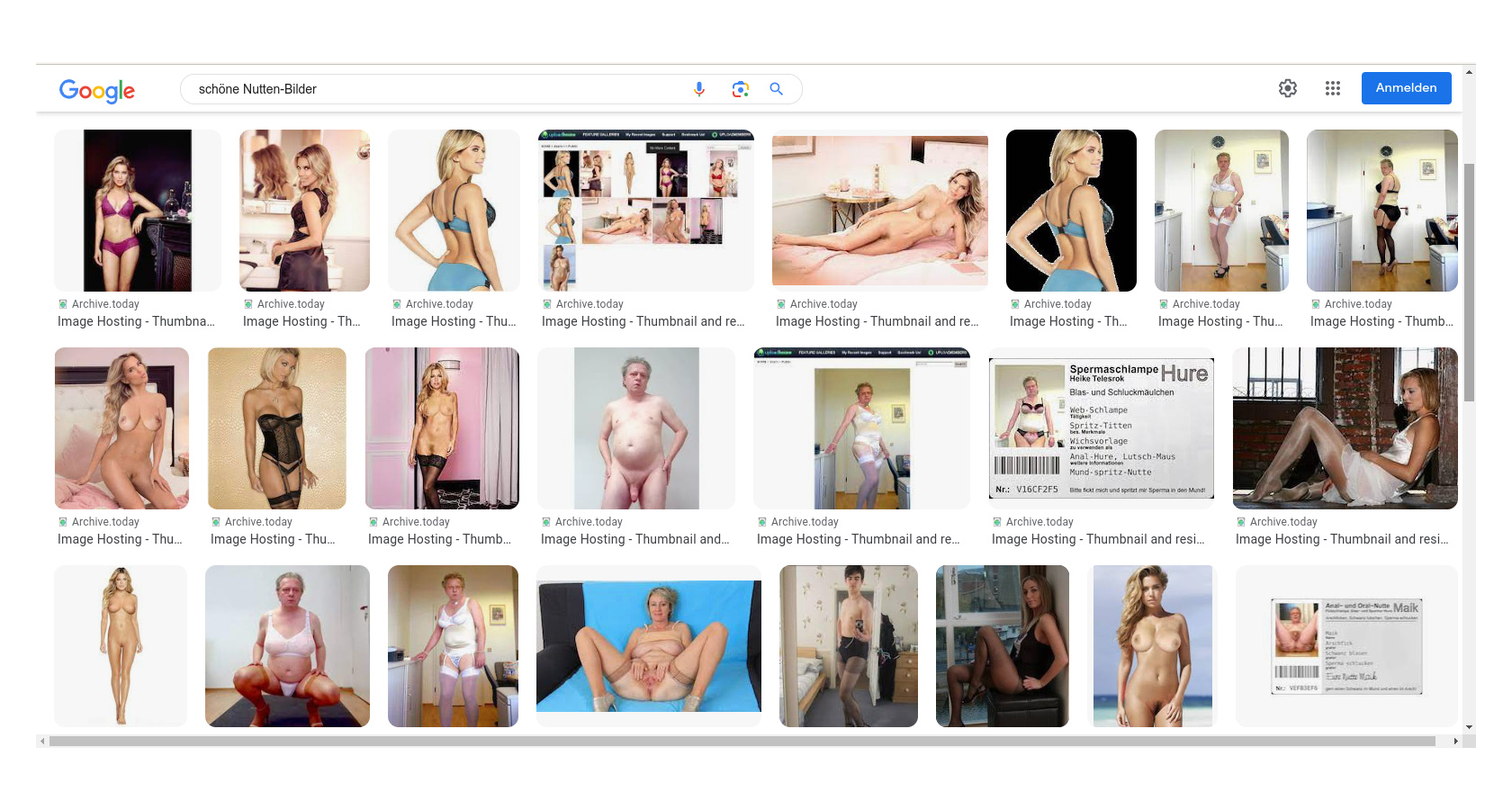
Task: Open the settings gear icon
Action: 1288,88
